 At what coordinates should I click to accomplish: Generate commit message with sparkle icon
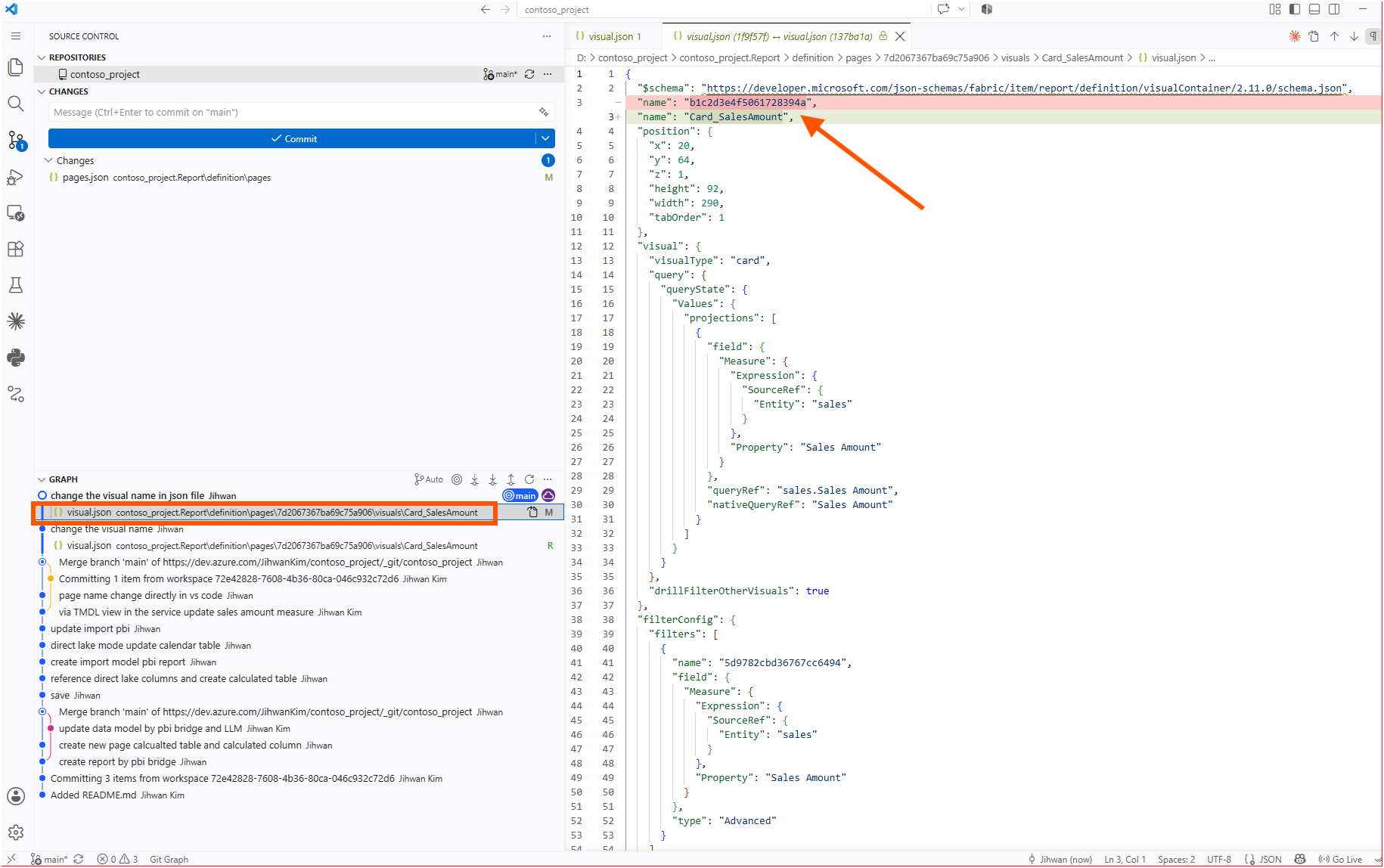pos(543,112)
